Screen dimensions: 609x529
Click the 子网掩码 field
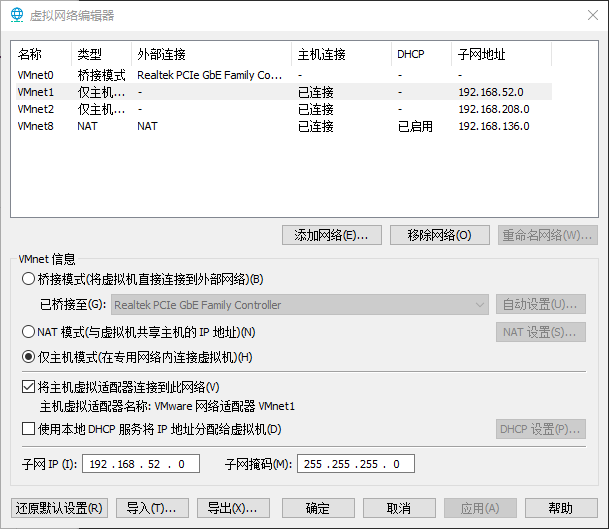point(356,464)
